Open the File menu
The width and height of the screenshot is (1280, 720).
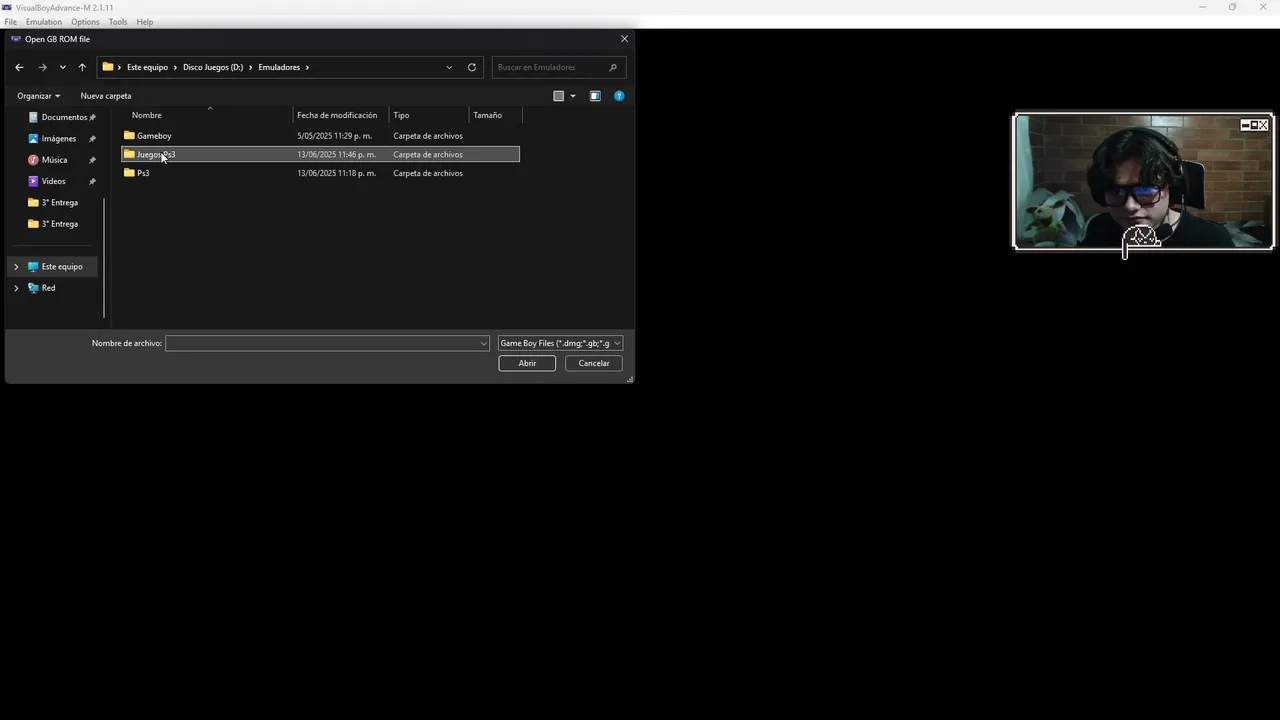(10, 22)
